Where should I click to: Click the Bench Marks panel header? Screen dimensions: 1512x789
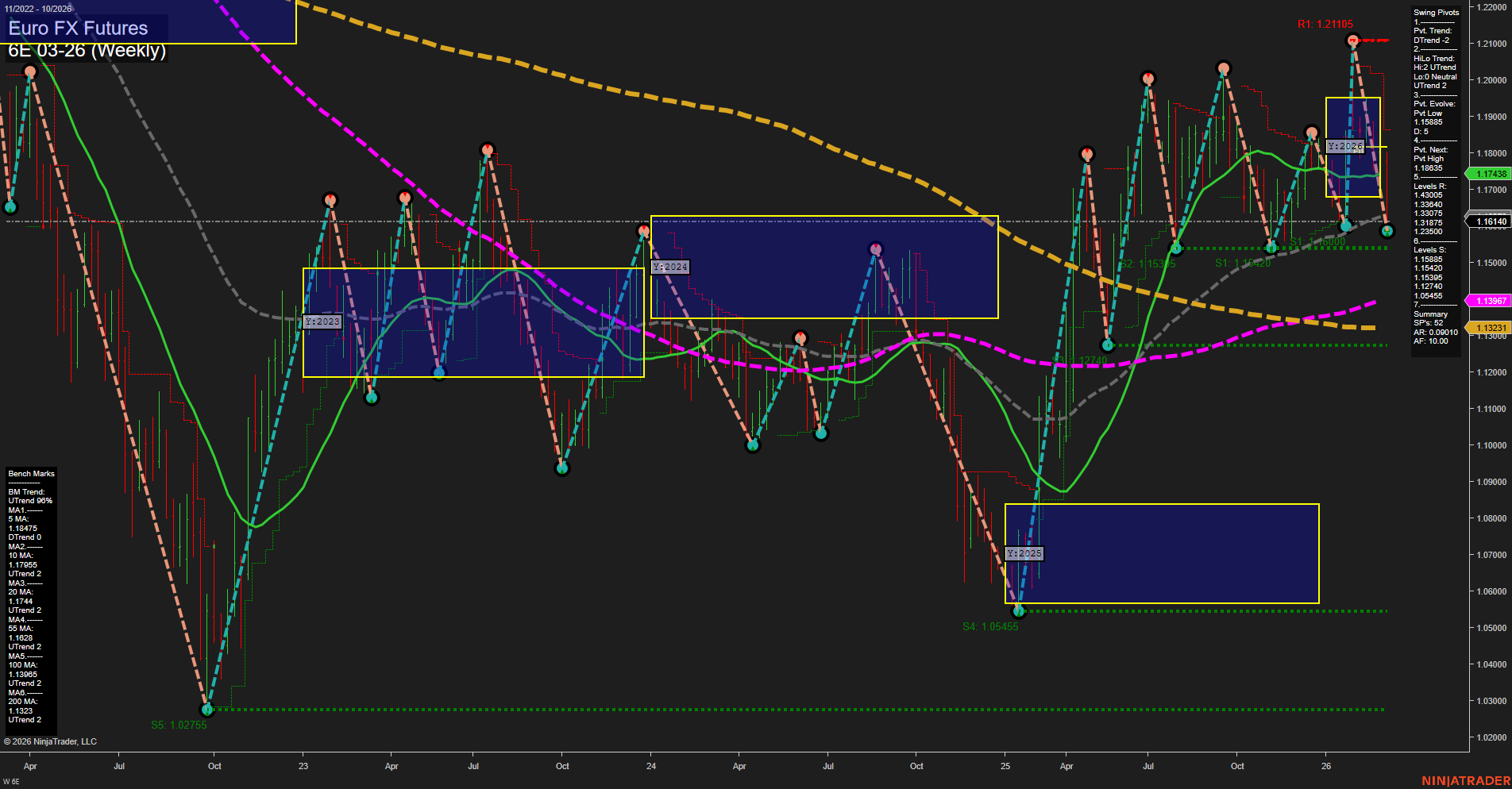coord(30,473)
